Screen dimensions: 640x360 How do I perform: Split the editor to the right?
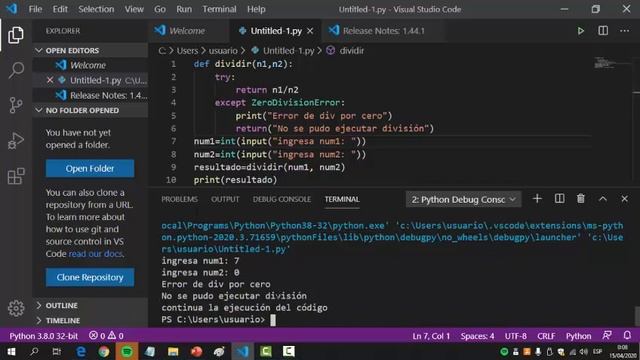[603, 31]
